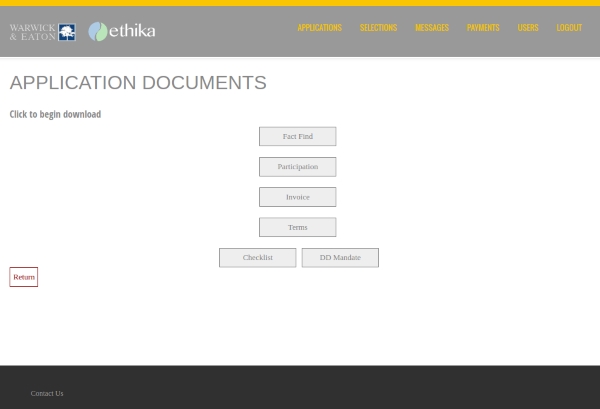Select Users in the top navigation
The height and width of the screenshot is (409, 600).
tap(528, 28)
